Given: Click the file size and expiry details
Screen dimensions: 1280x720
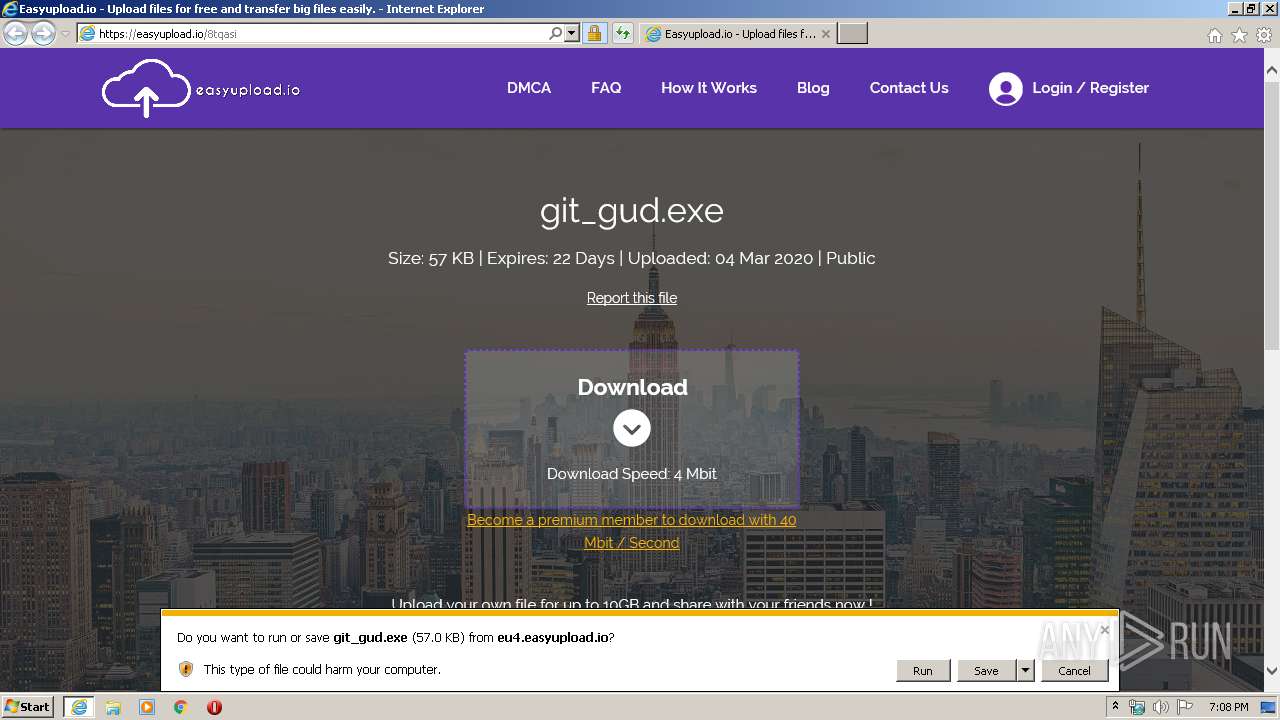Looking at the screenshot, I should [631, 258].
